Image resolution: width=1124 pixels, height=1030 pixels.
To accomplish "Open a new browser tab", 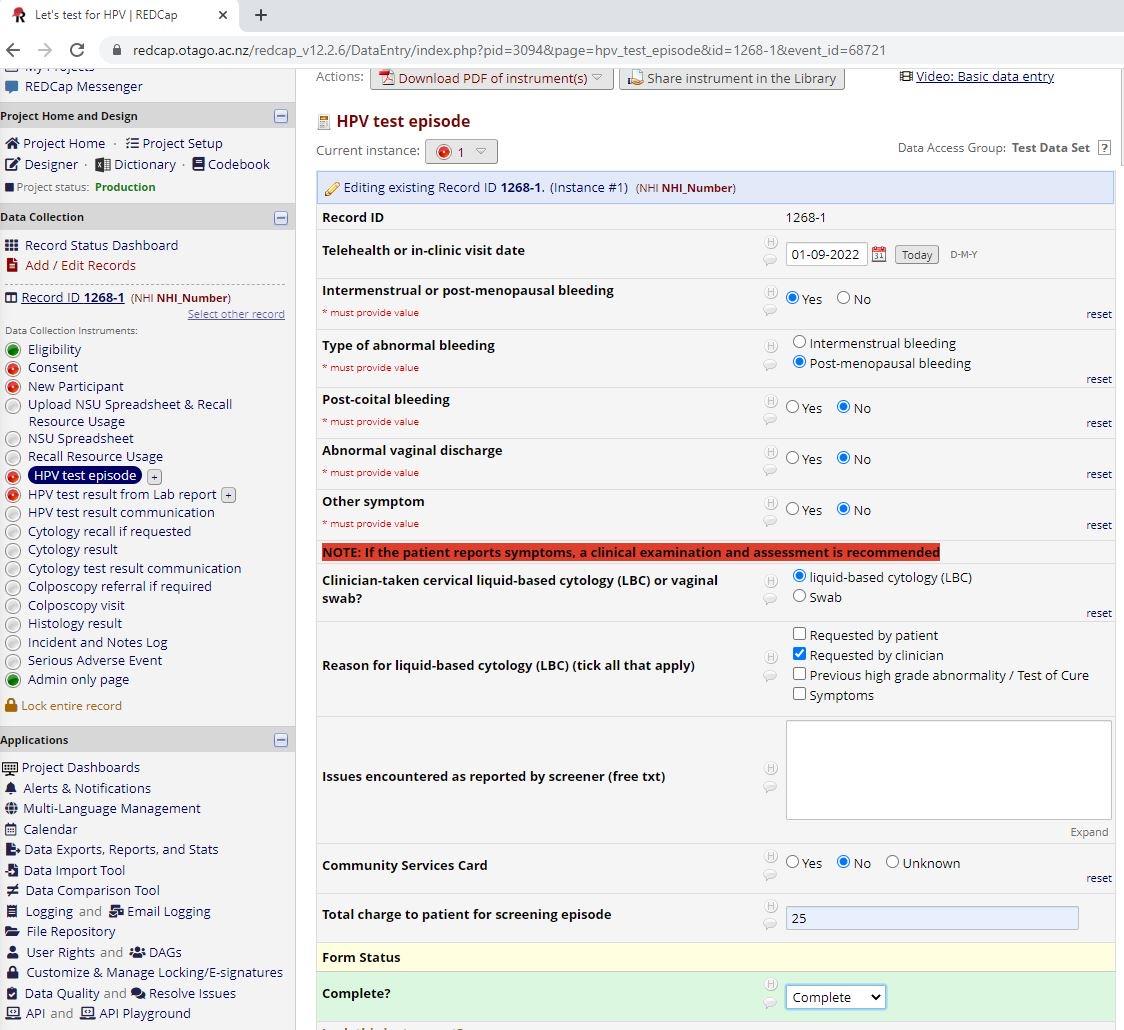I will pyautogui.click(x=261, y=15).
